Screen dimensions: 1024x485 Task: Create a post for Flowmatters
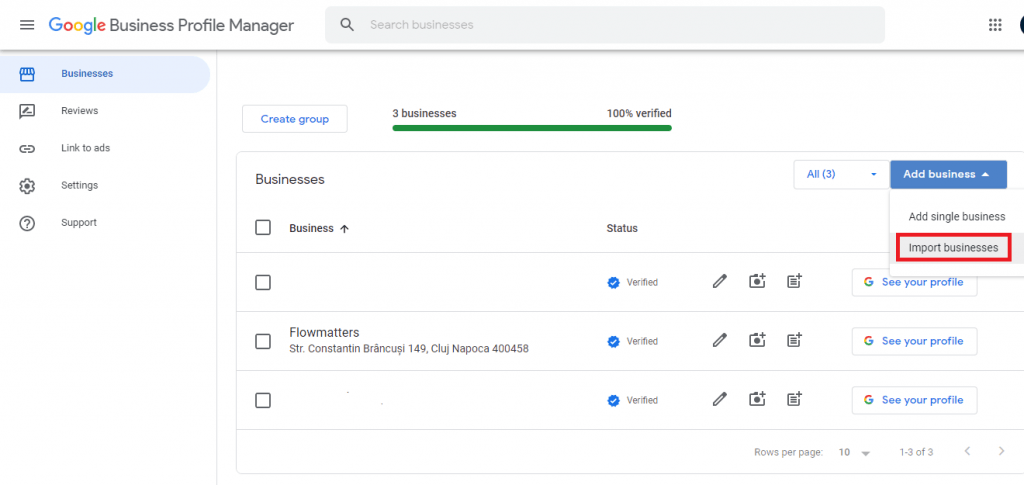click(x=794, y=341)
